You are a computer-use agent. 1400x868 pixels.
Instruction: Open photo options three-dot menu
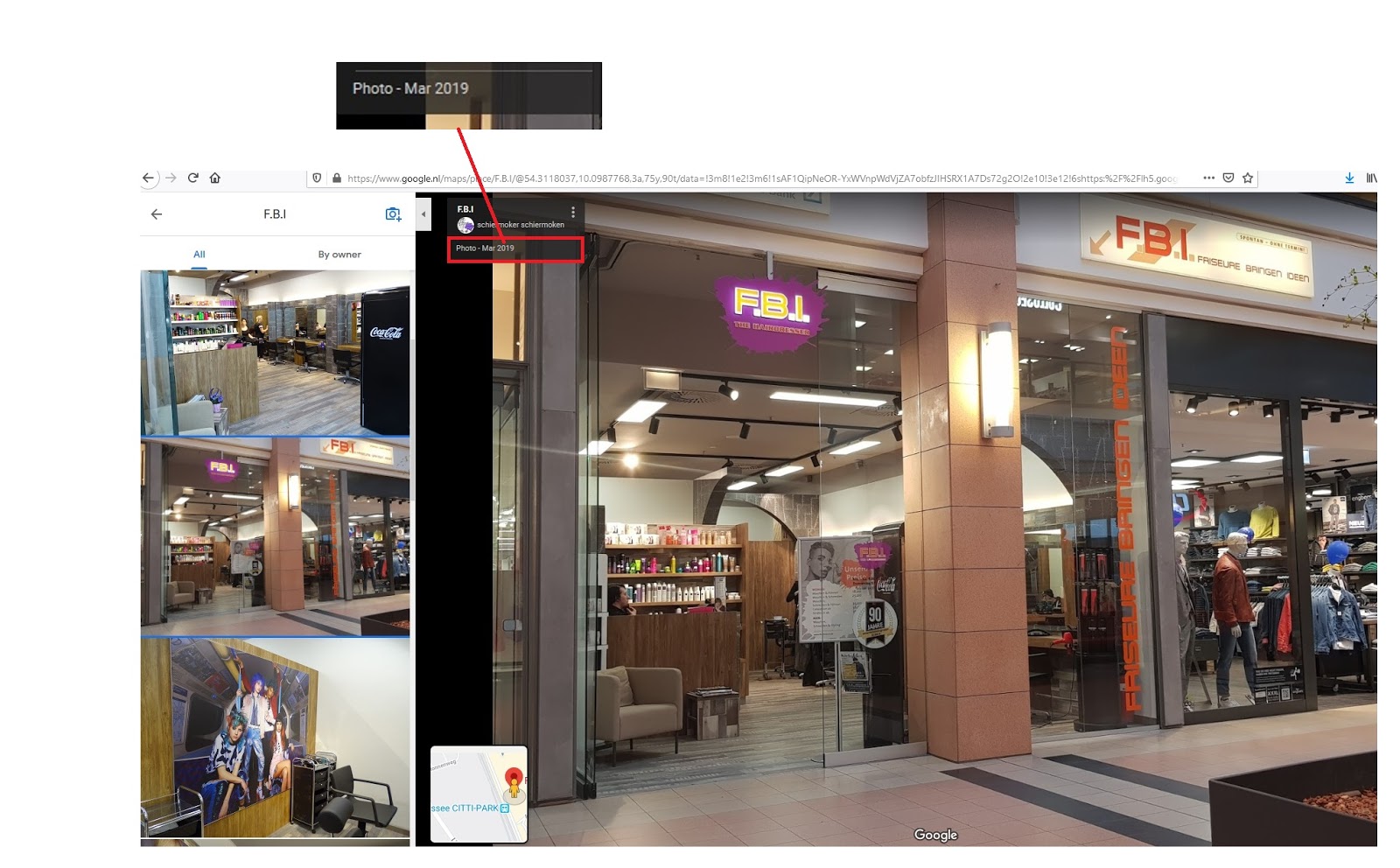[x=573, y=212]
